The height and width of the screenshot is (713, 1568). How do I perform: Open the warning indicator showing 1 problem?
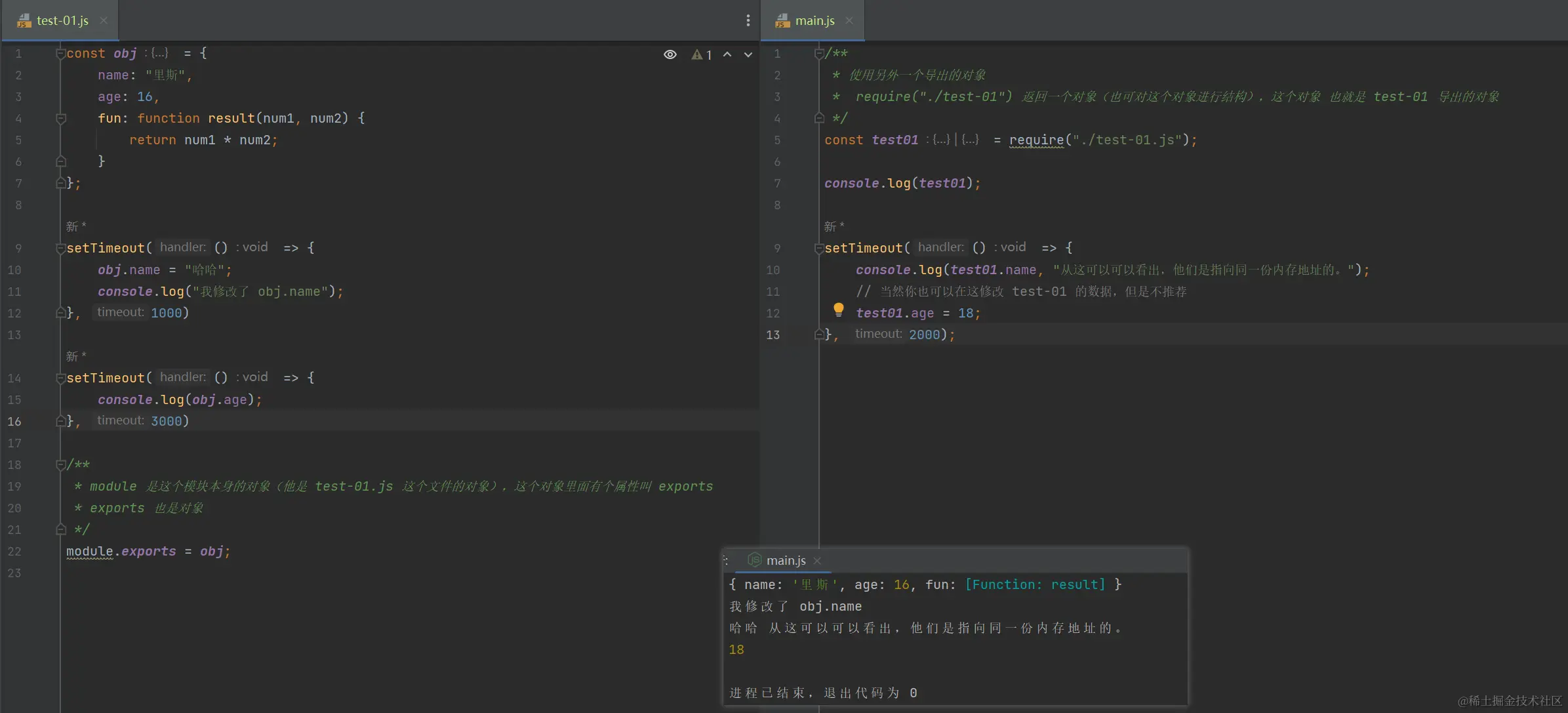(701, 55)
